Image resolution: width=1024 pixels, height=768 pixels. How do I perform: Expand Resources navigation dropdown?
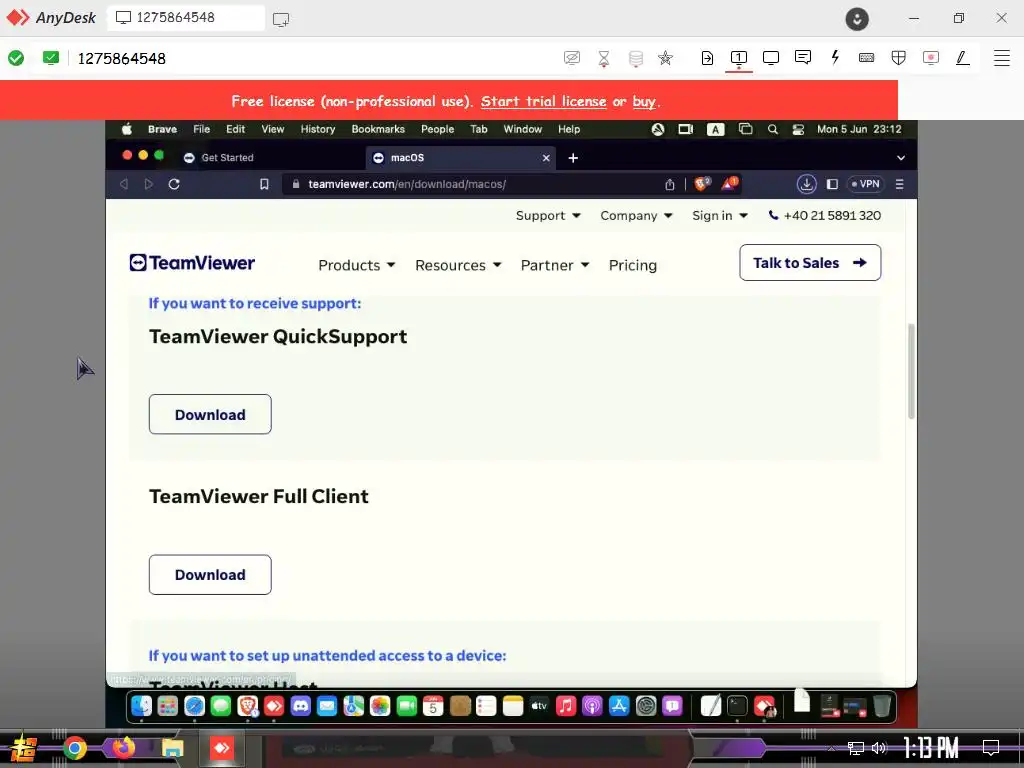pyautogui.click(x=458, y=265)
